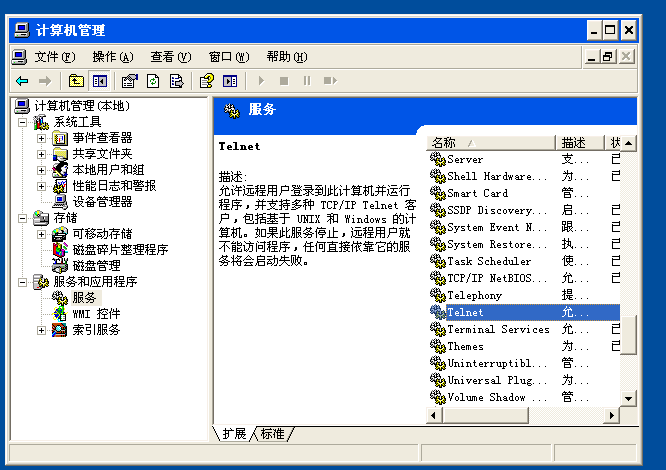Click the services list scroll up arrow
Screen dimensions: 666x470
629,143
